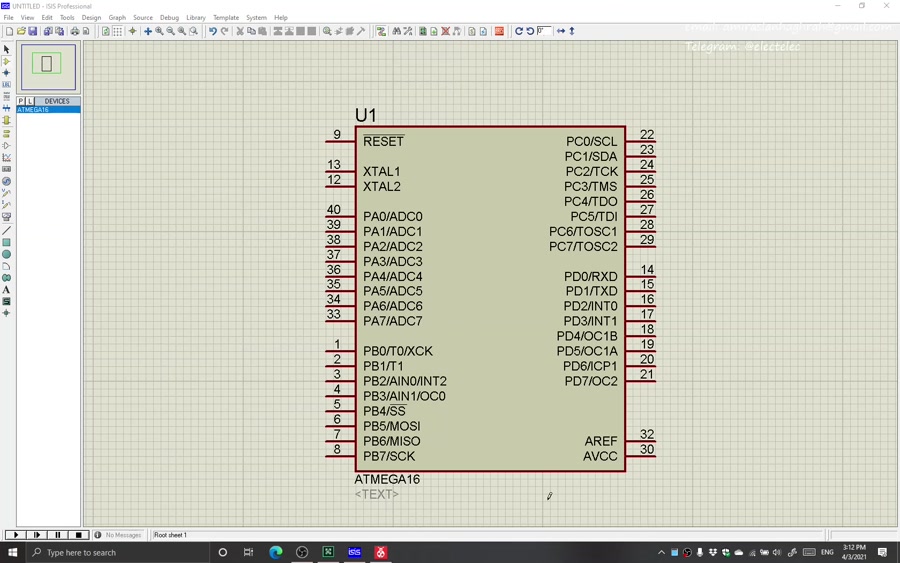Click the rotation angle input field
The height and width of the screenshot is (563, 900).
544,31
